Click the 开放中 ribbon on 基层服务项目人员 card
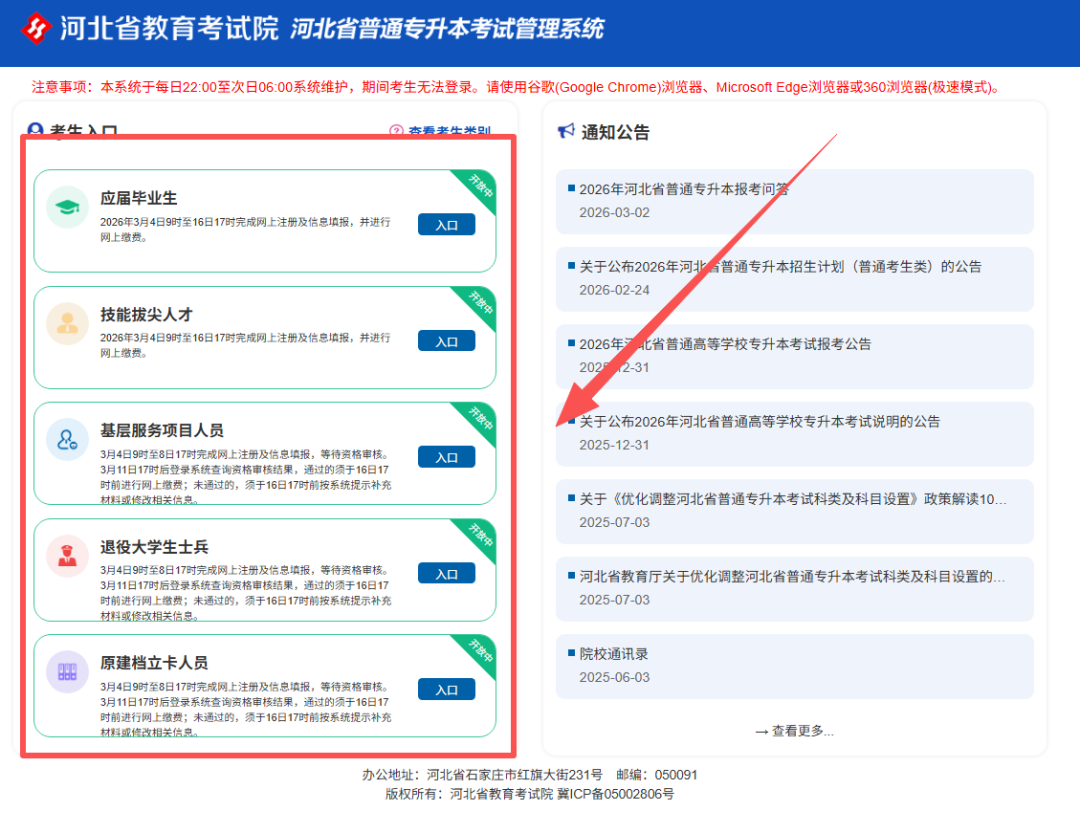 (x=479, y=418)
